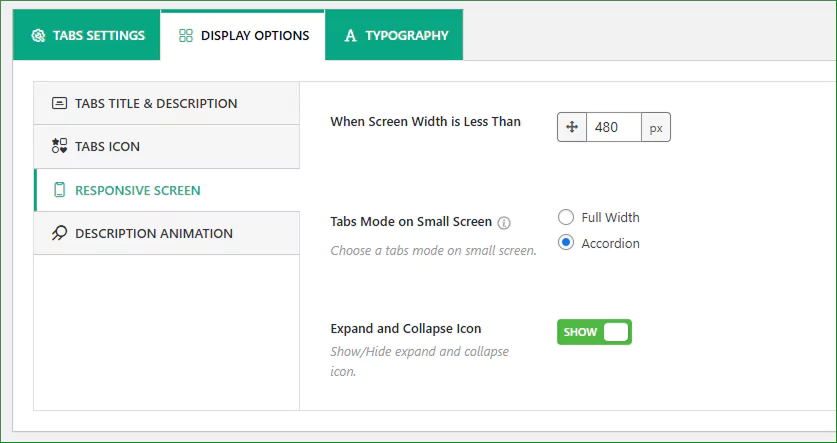Open the Tabs Settings tab

pos(86,35)
